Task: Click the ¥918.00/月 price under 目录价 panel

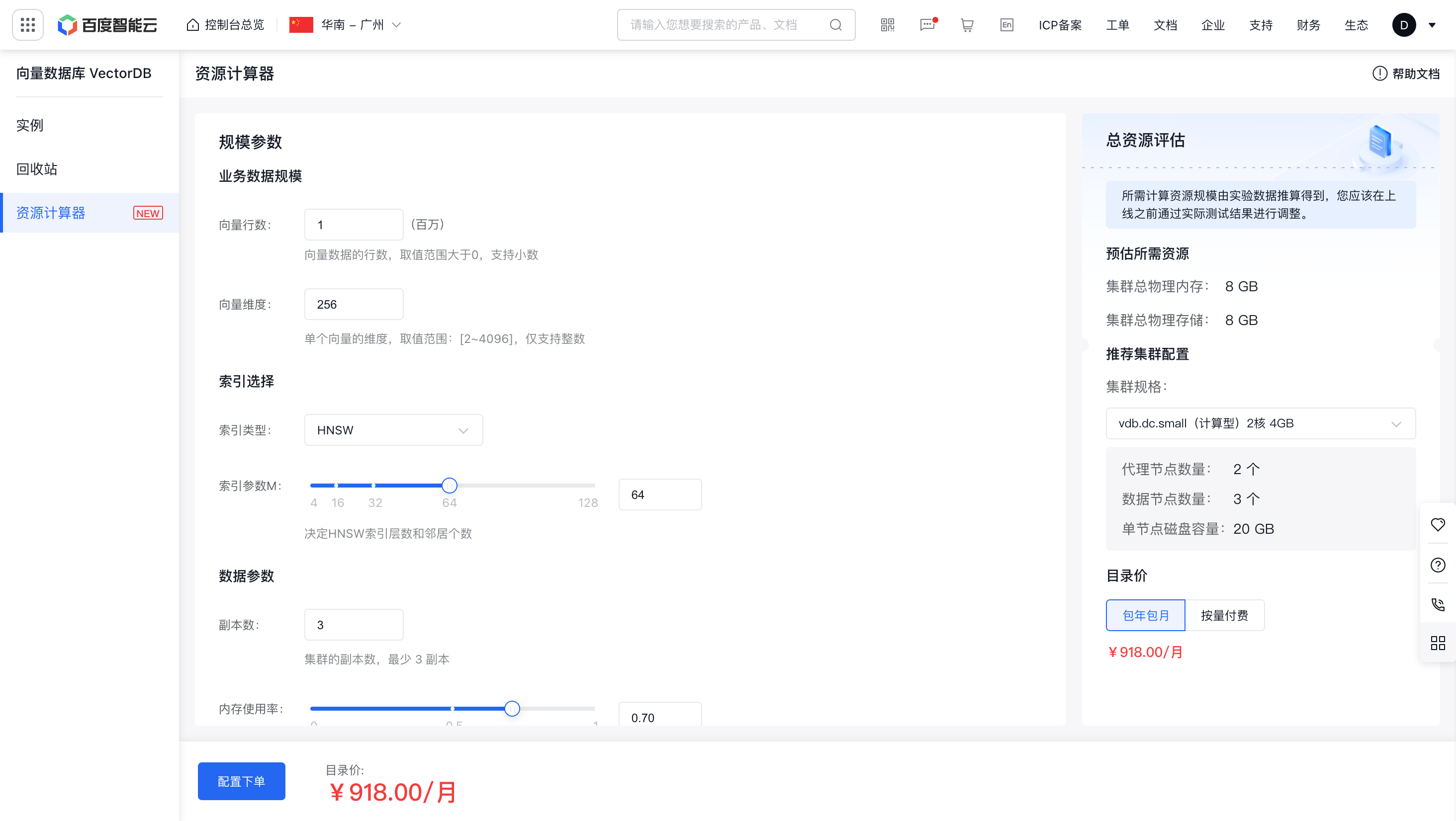Action: click(x=1145, y=652)
